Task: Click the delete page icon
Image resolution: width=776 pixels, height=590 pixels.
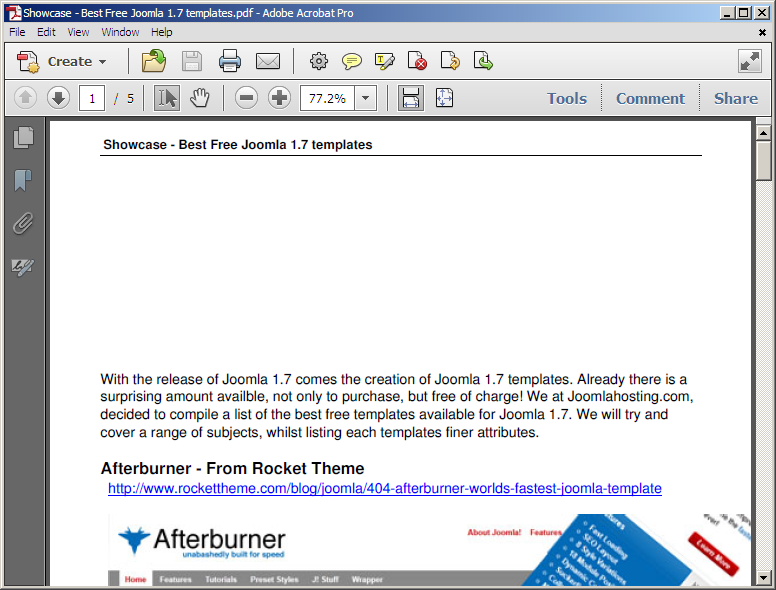Action: point(417,61)
